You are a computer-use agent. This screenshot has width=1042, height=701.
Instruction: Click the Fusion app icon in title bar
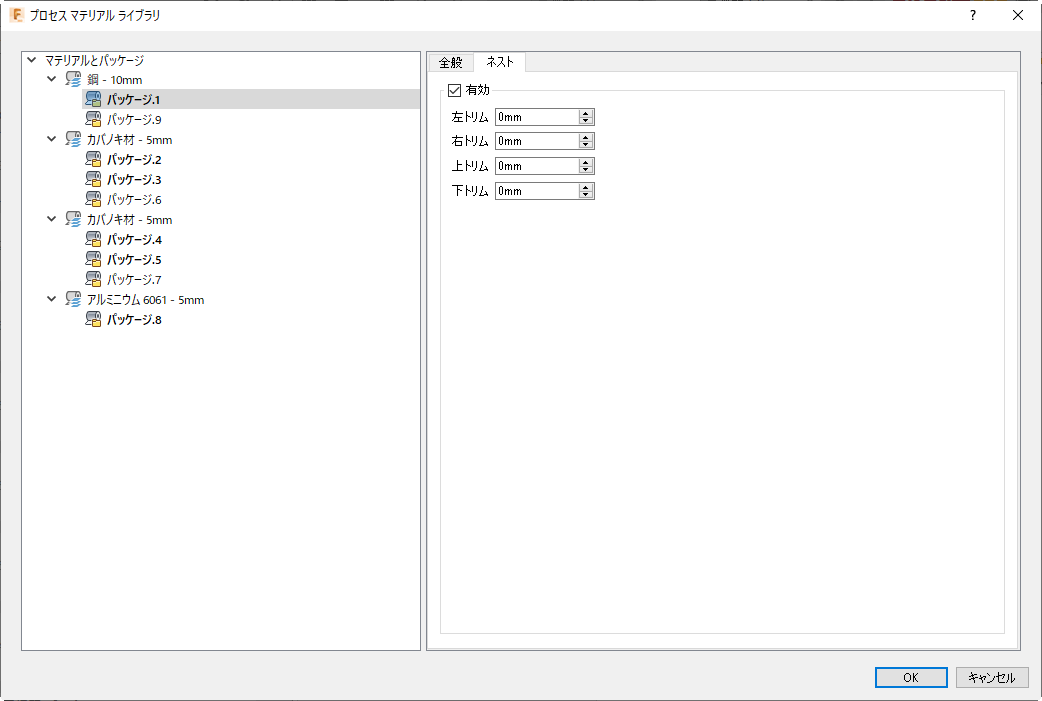[17, 15]
